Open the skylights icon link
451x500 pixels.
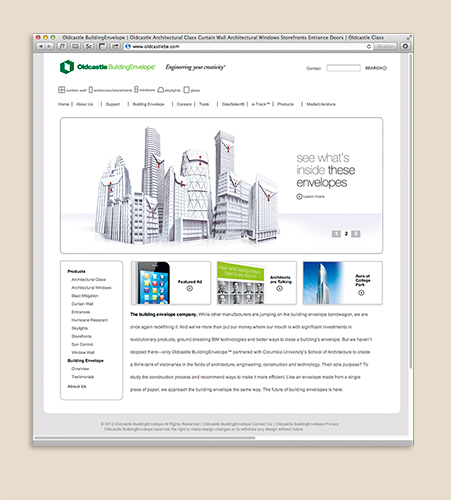tap(169, 90)
